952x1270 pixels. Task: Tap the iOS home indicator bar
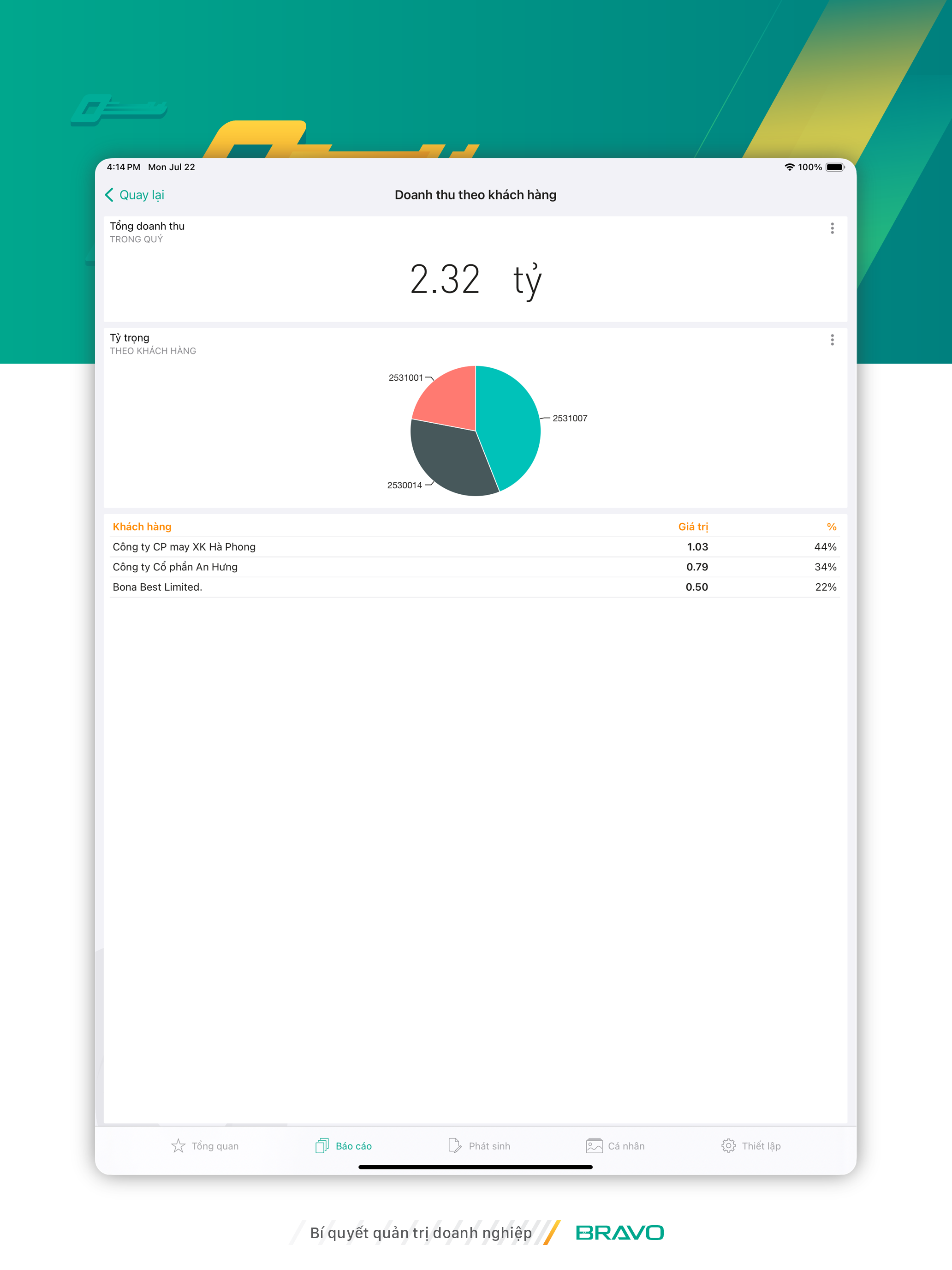click(x=476, y=1167)
